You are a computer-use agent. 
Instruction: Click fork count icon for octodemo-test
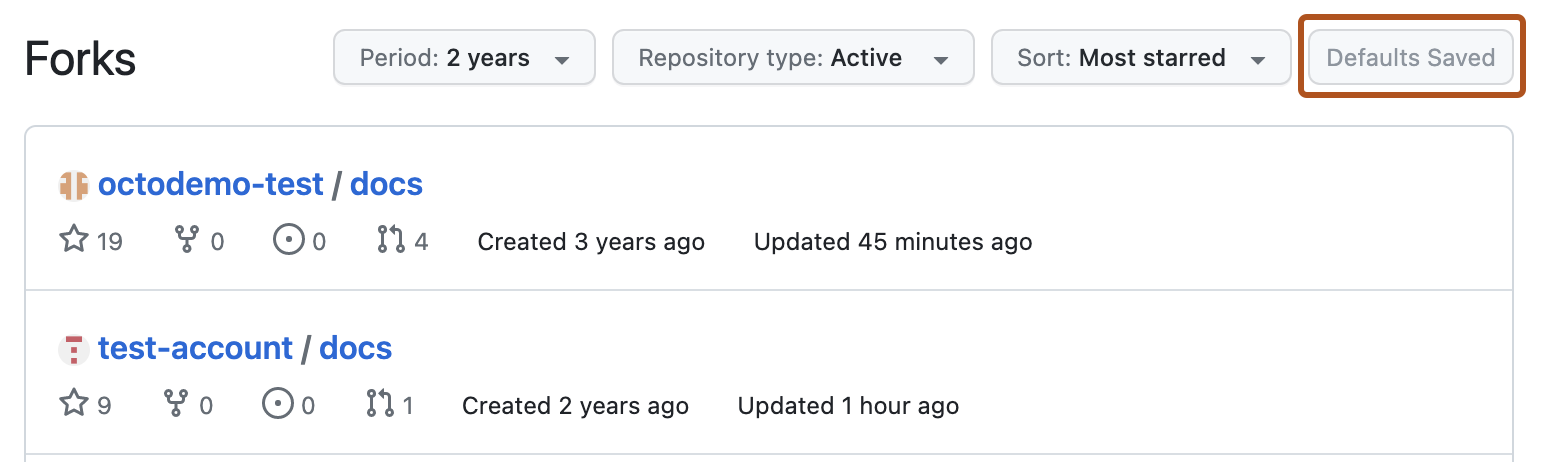click(x=187, y=241)
